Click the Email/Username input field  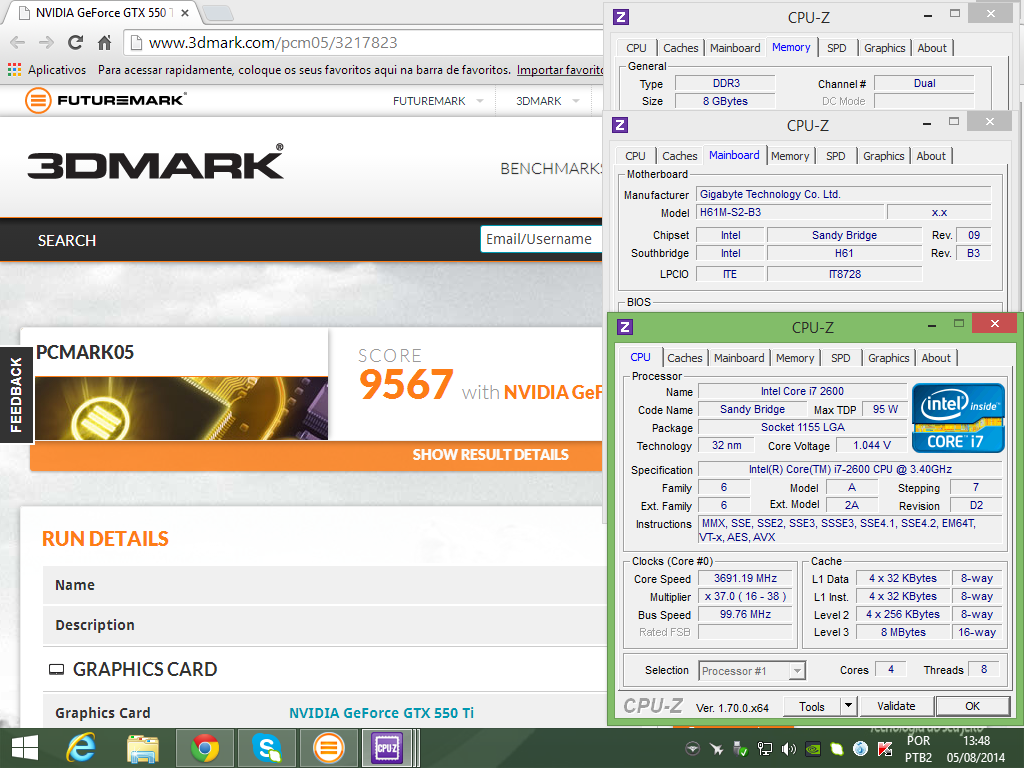[541, 239]
